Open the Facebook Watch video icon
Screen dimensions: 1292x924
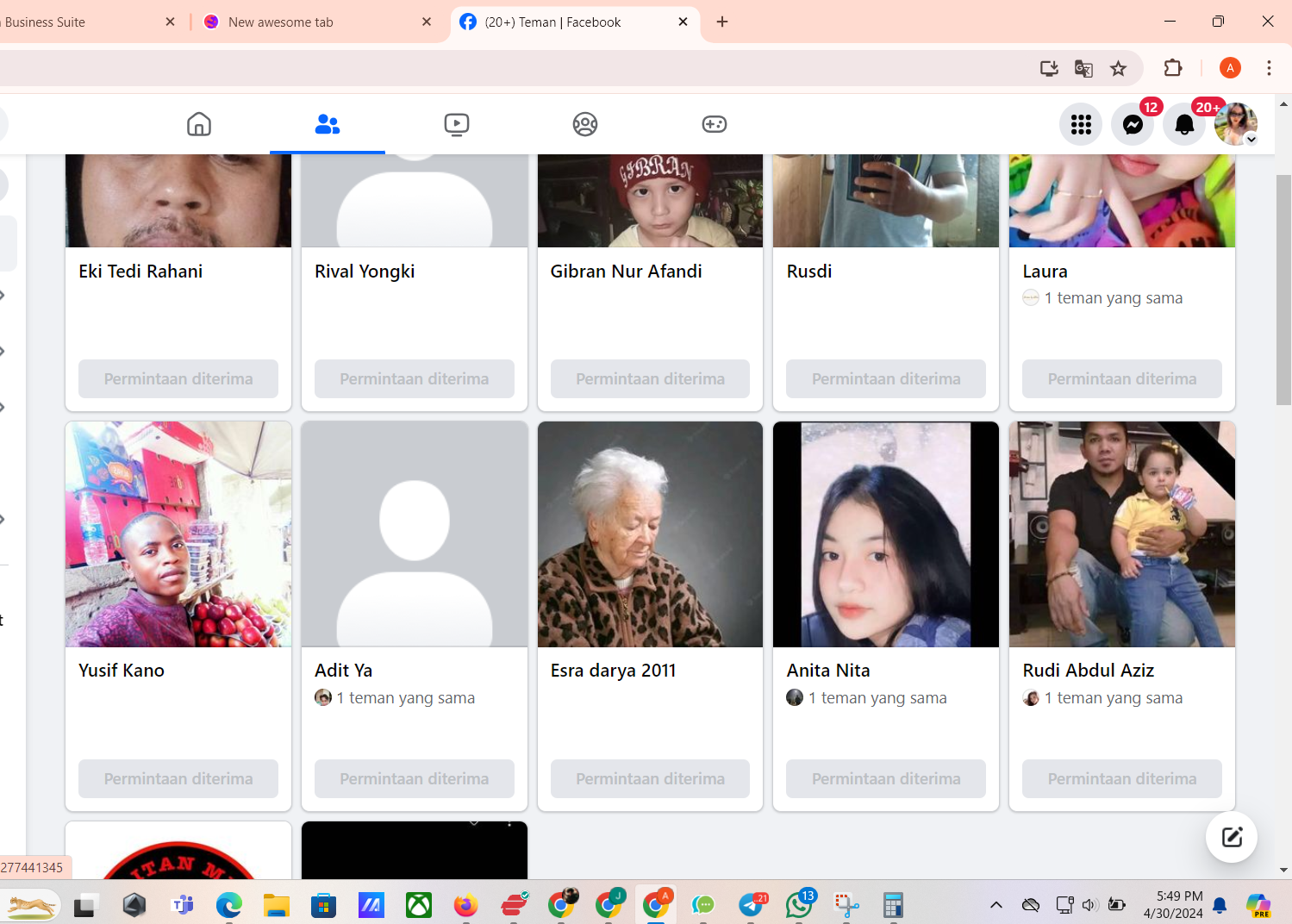coord(457,124)
